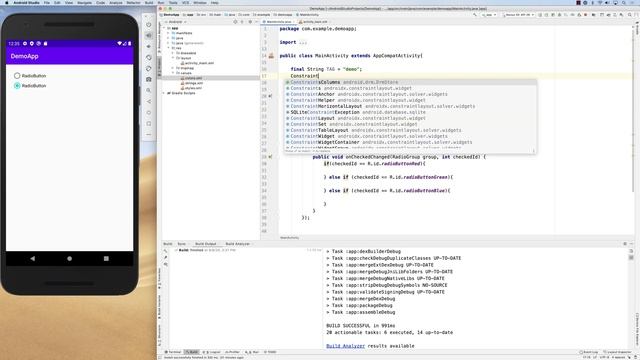The height and width of the screenshot is (360, 640).
Task: Open the Refactor menu
Action: coord(133,2)
